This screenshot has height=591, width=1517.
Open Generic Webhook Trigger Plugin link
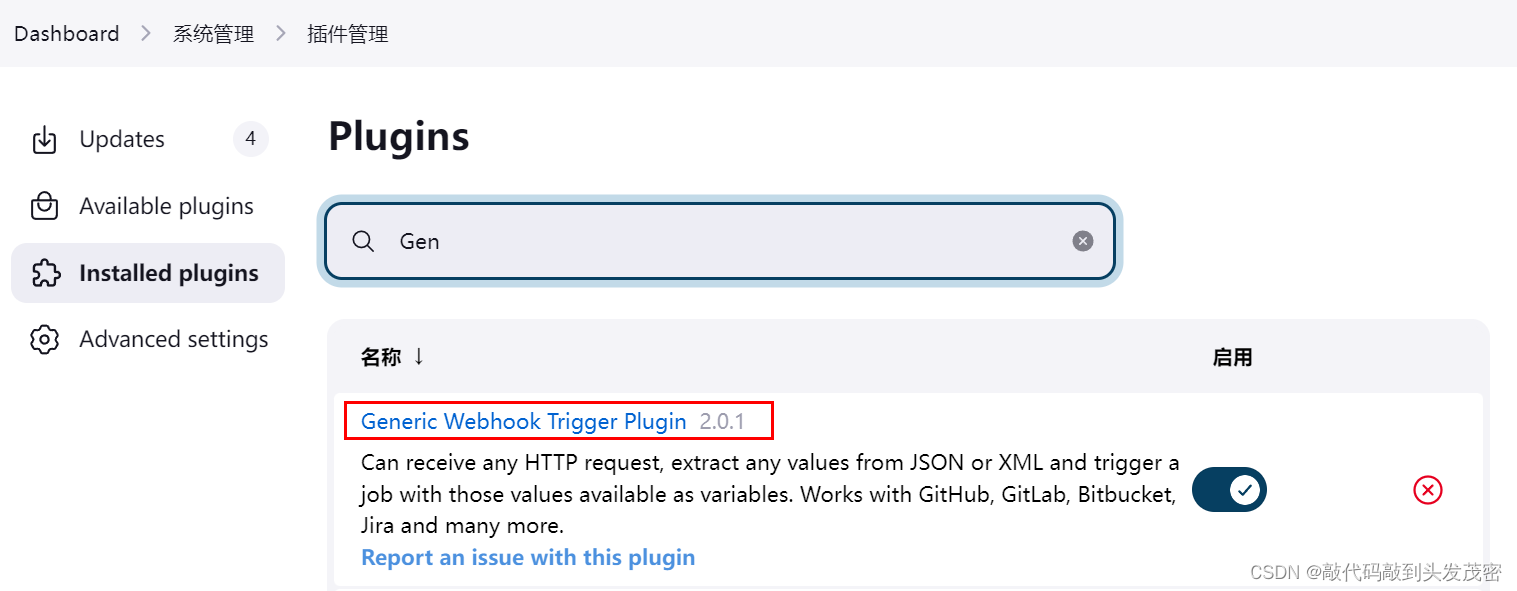[523, 421]
